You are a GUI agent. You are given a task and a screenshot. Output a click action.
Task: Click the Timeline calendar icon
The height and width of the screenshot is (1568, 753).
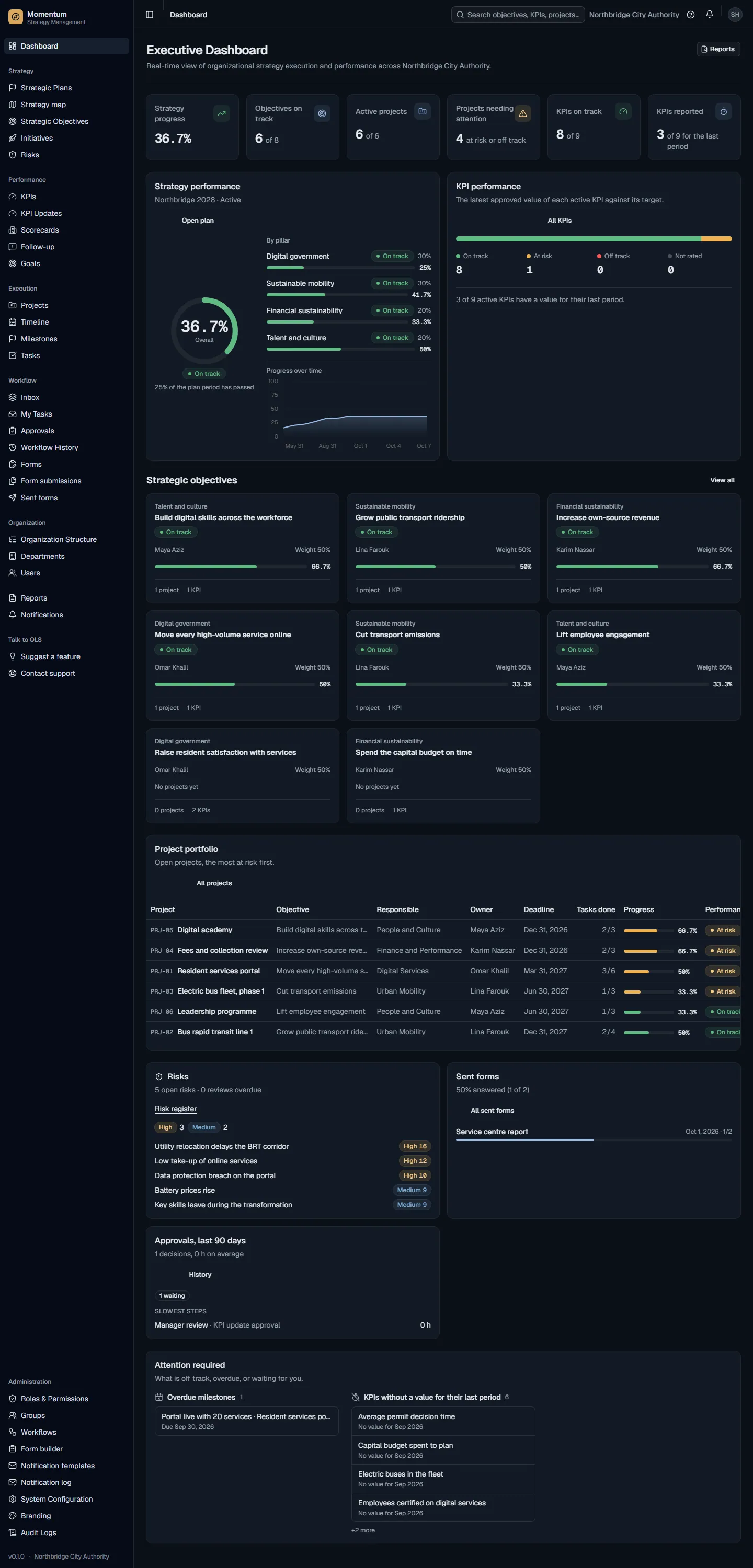[x=12, y=322]
